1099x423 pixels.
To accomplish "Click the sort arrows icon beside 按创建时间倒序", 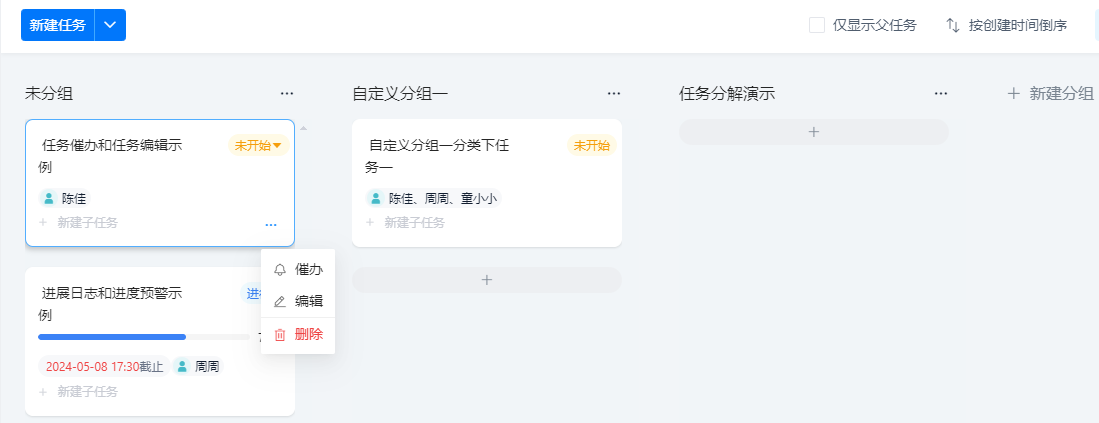I will [953, 25].
